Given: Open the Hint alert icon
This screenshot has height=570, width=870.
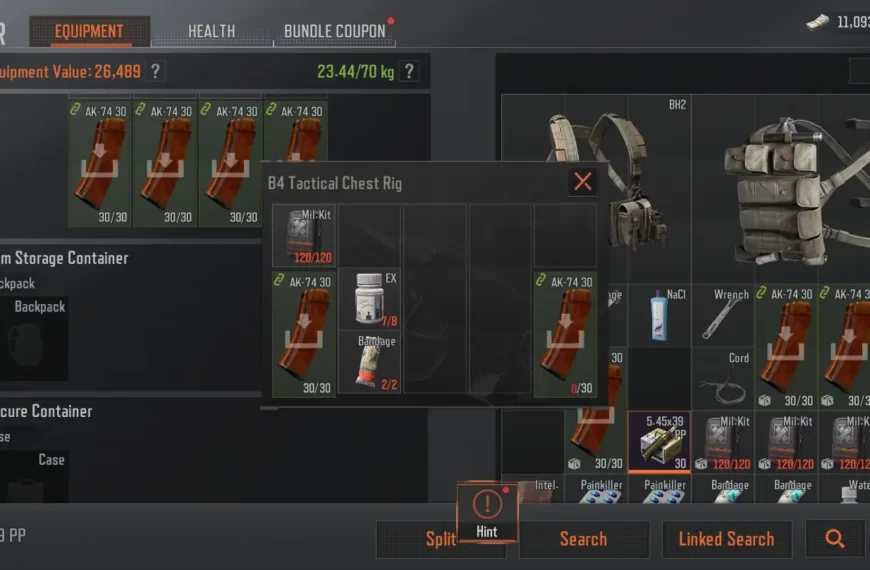Looking at the screenshot, I should point(487,512).
